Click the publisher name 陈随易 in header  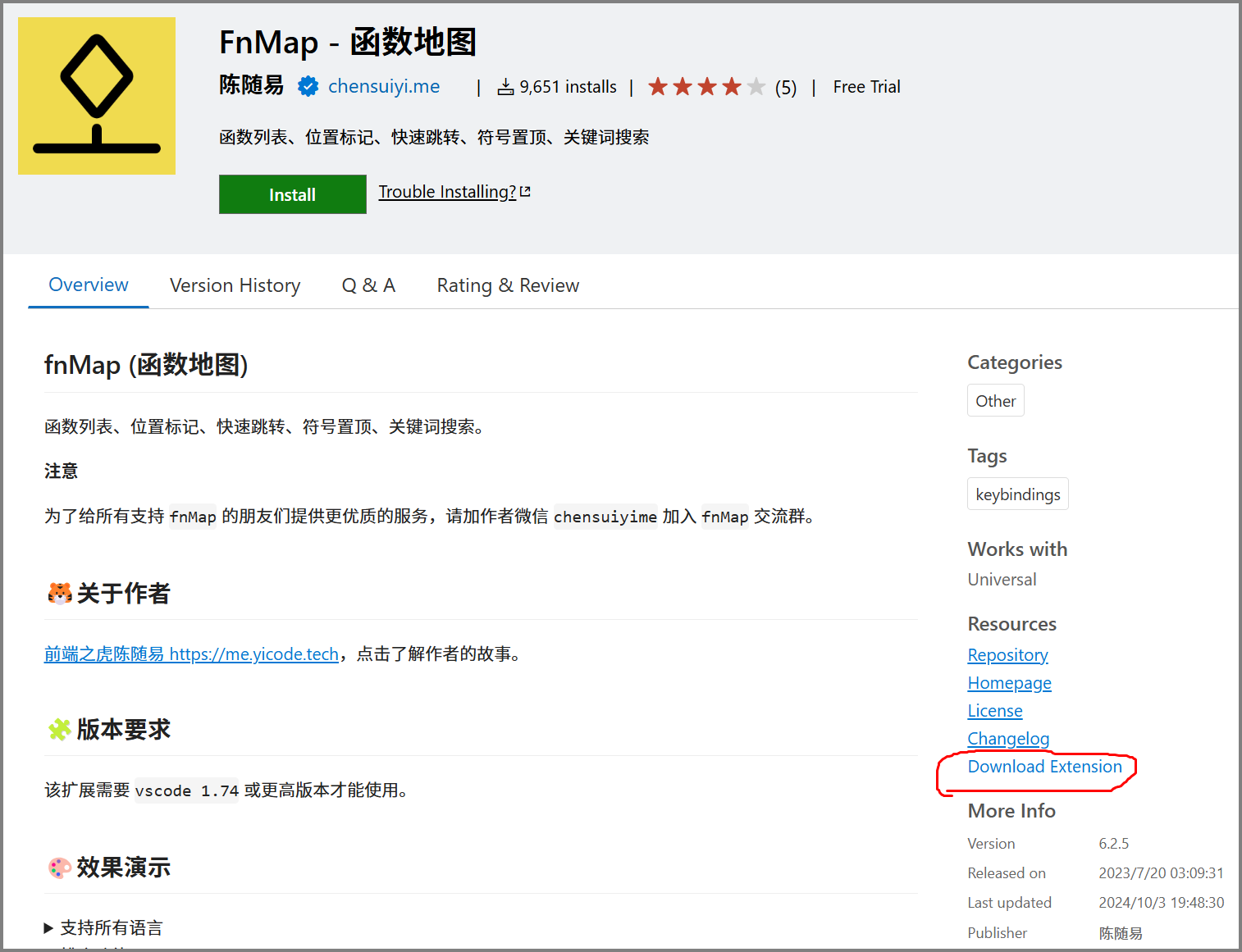click(x=251, y=85)
